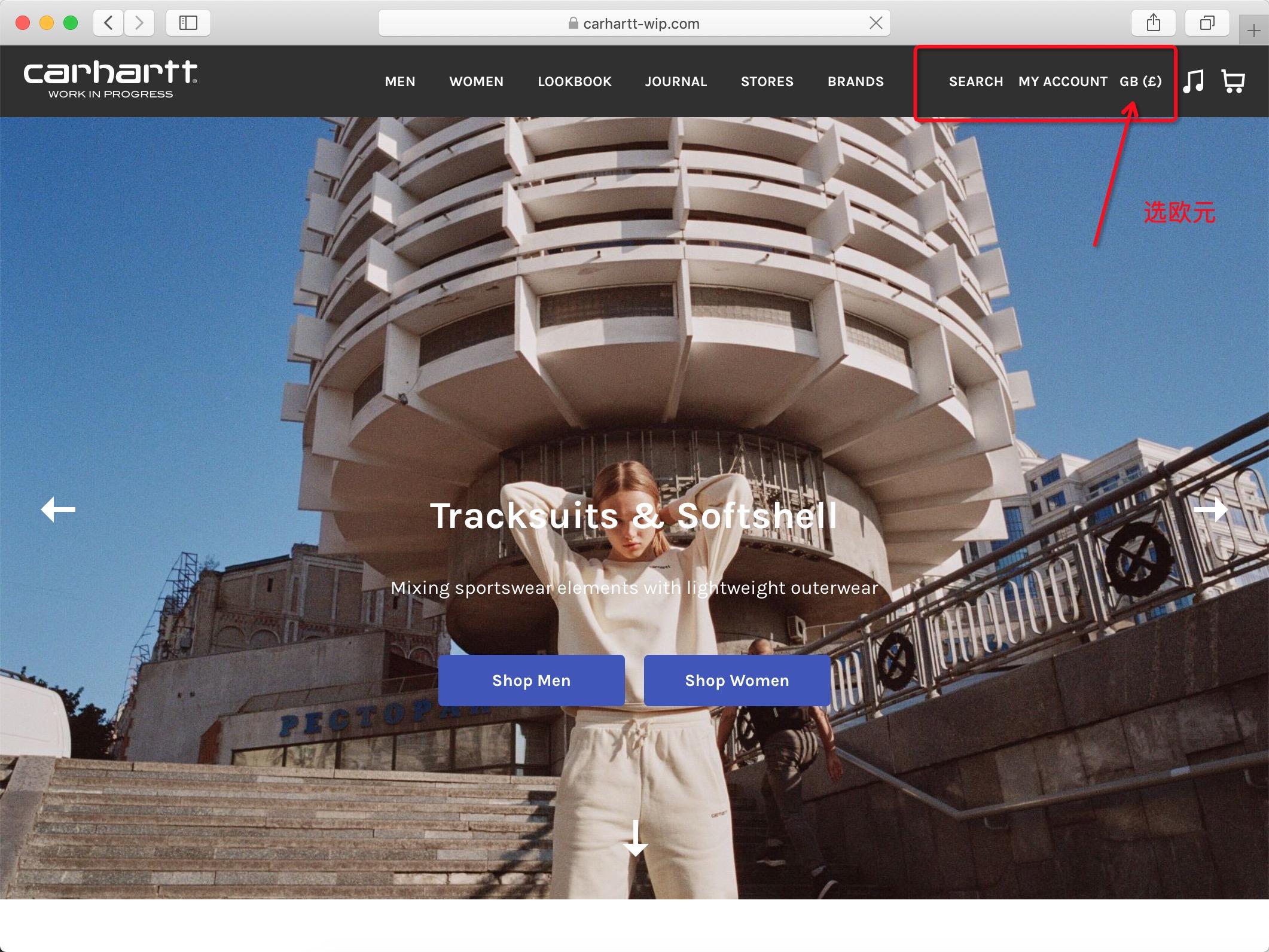Open the MY ACCOUNT menu
This screenshot has height=952, width=1269.
[x=1063, y=81]
